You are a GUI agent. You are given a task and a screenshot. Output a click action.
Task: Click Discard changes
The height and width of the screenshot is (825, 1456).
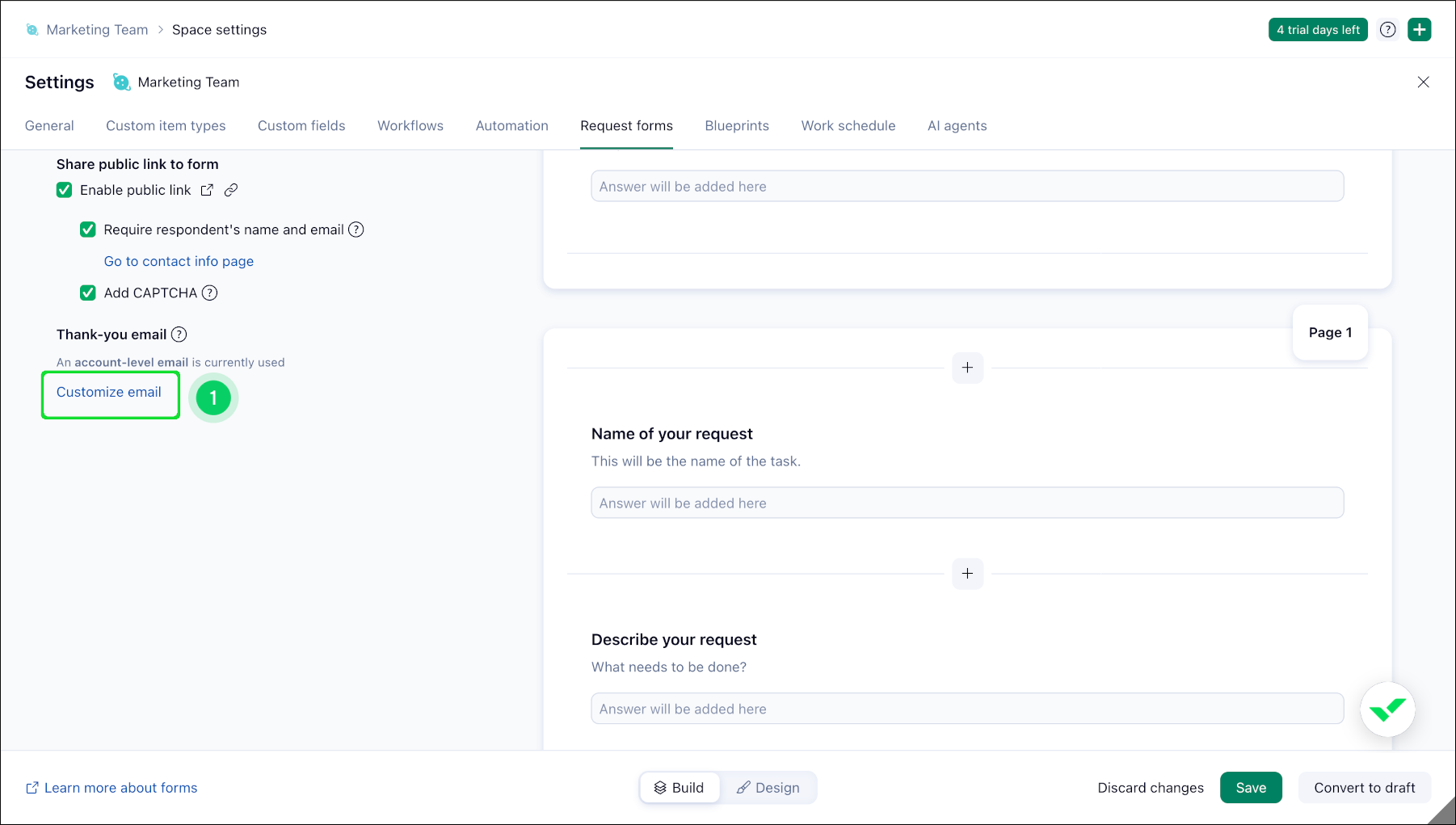click(x=1151, y=788)
